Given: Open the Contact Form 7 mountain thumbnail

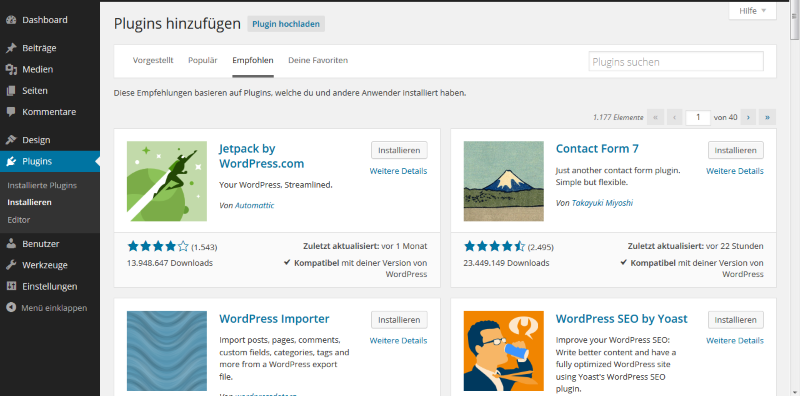Looking at the screenshot, I should (504, 181).
